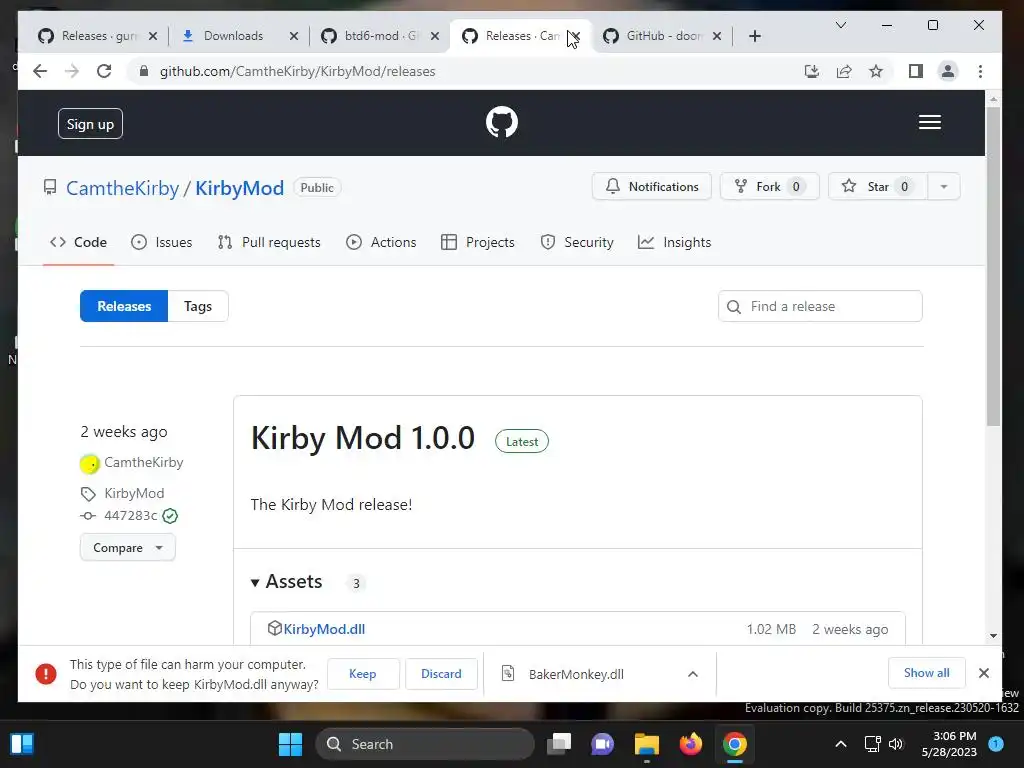The height and width of the screenshot is (768, 1024).
Task: Click the Find a release search field
Action: click(x=820, y=306)
